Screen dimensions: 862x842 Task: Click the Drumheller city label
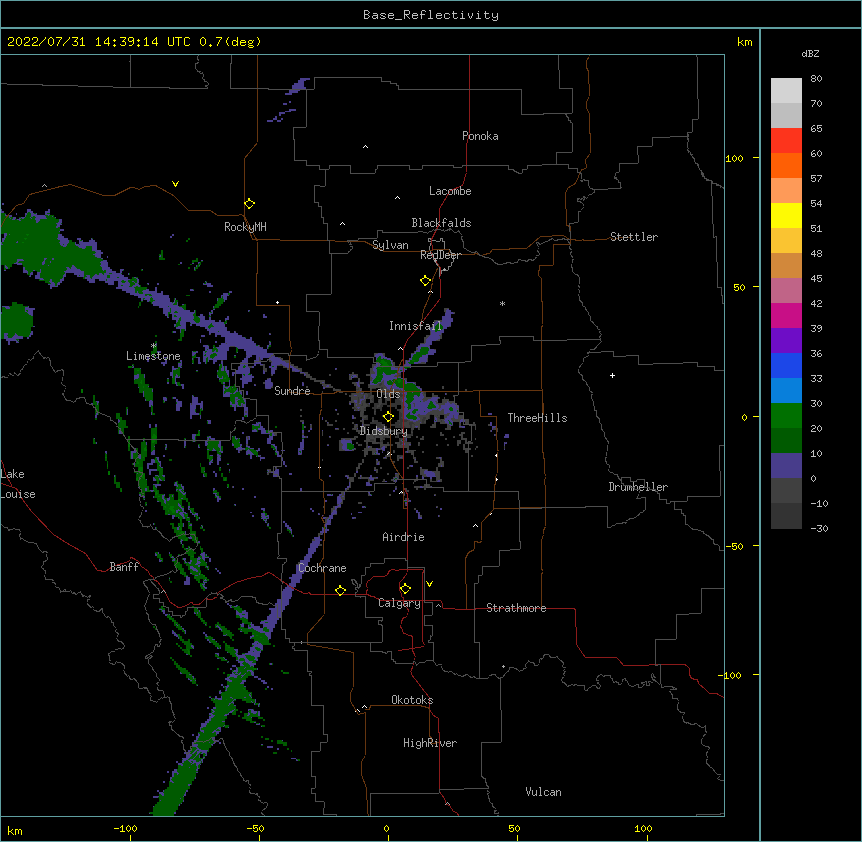tap(638, 487)
